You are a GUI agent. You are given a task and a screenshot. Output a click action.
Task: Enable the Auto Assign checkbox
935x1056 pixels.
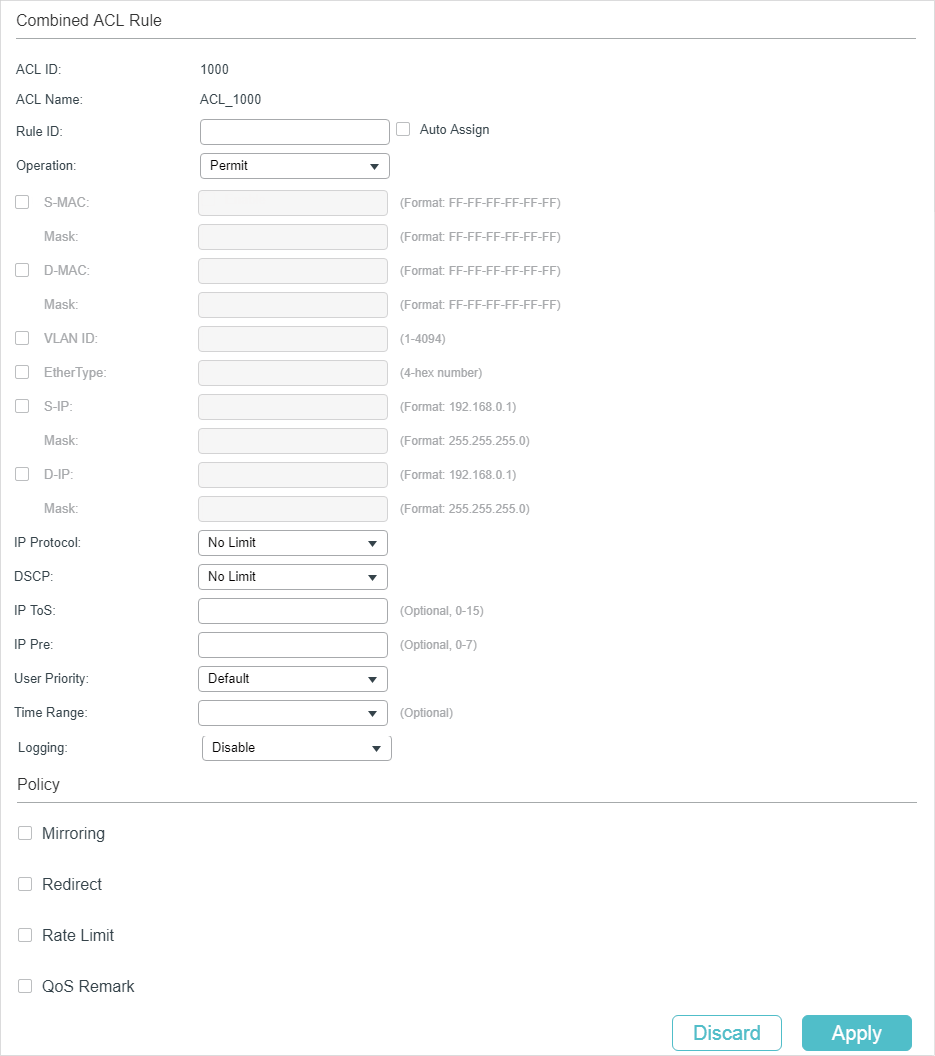coord(404,129)
